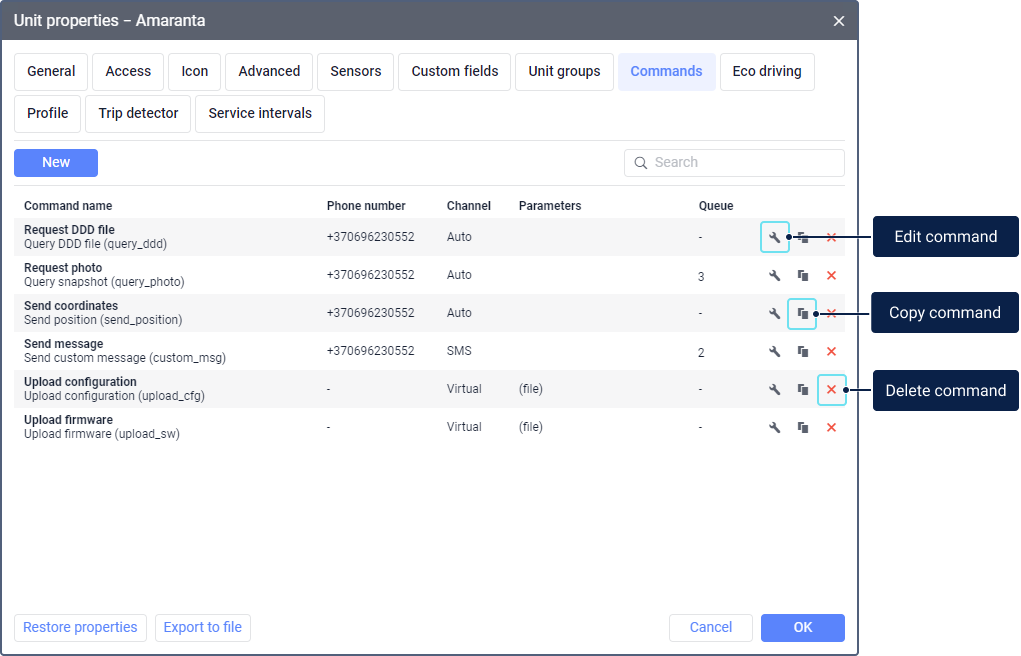Viewport: 1021px width, 656px height.
Task: Go to the Trip detector tab
Action: click(x=138, y=114)
